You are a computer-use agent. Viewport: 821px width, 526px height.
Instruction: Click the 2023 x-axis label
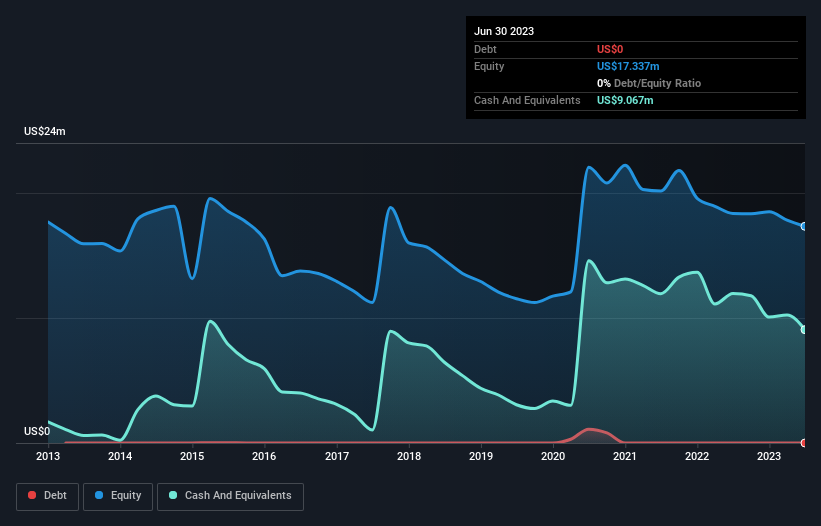click(769, 456)
